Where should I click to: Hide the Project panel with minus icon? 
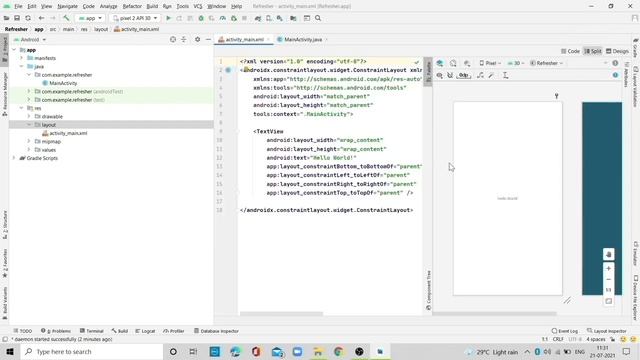click(x=208, y=40)
